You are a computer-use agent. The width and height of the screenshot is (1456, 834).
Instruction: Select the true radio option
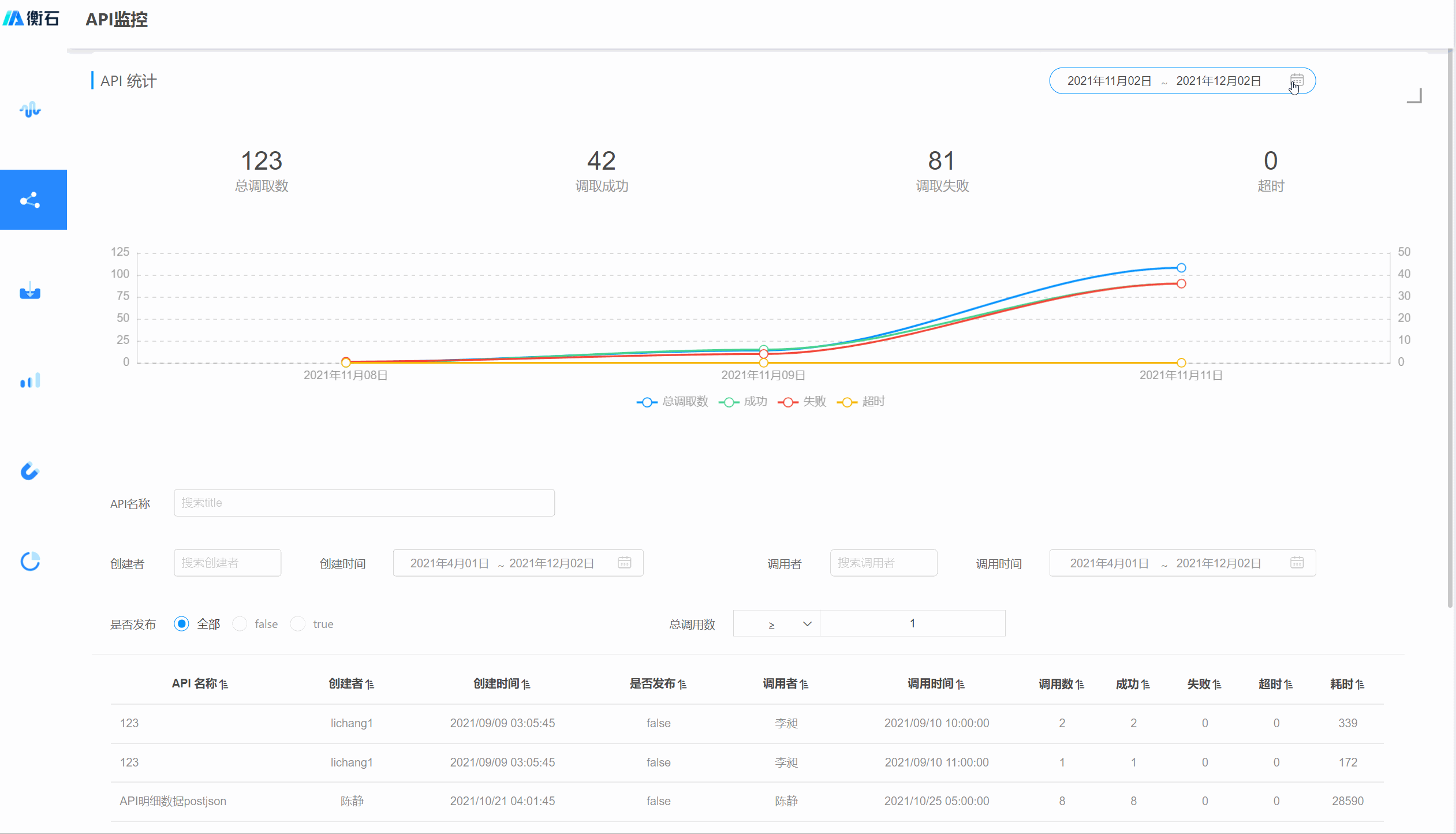(x=298, y=624)
